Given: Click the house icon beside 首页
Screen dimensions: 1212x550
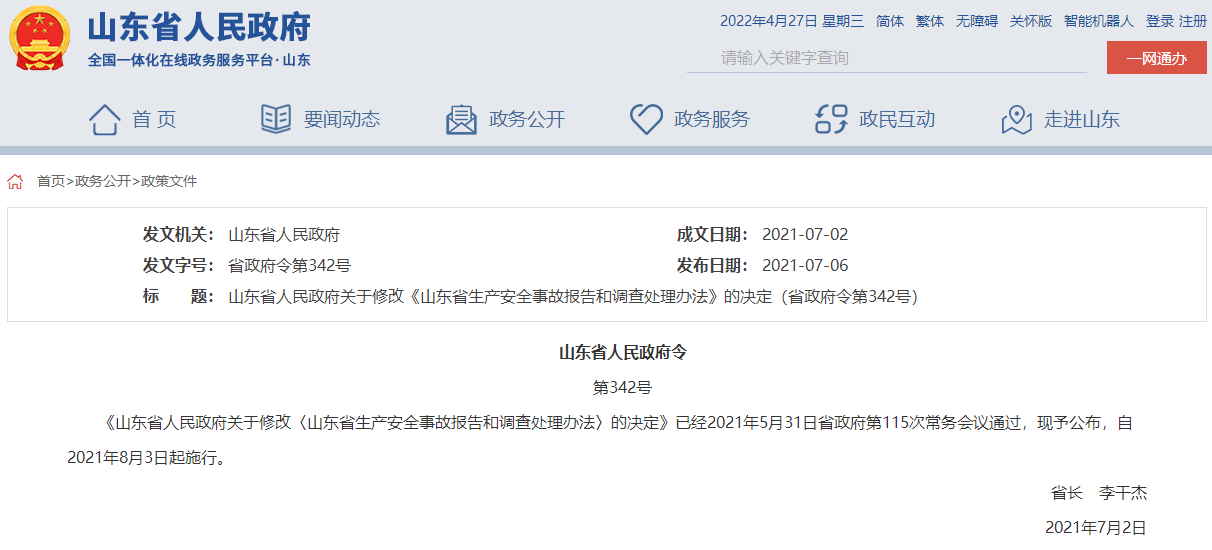Looking at the screenshot, I should coord(105,119).
